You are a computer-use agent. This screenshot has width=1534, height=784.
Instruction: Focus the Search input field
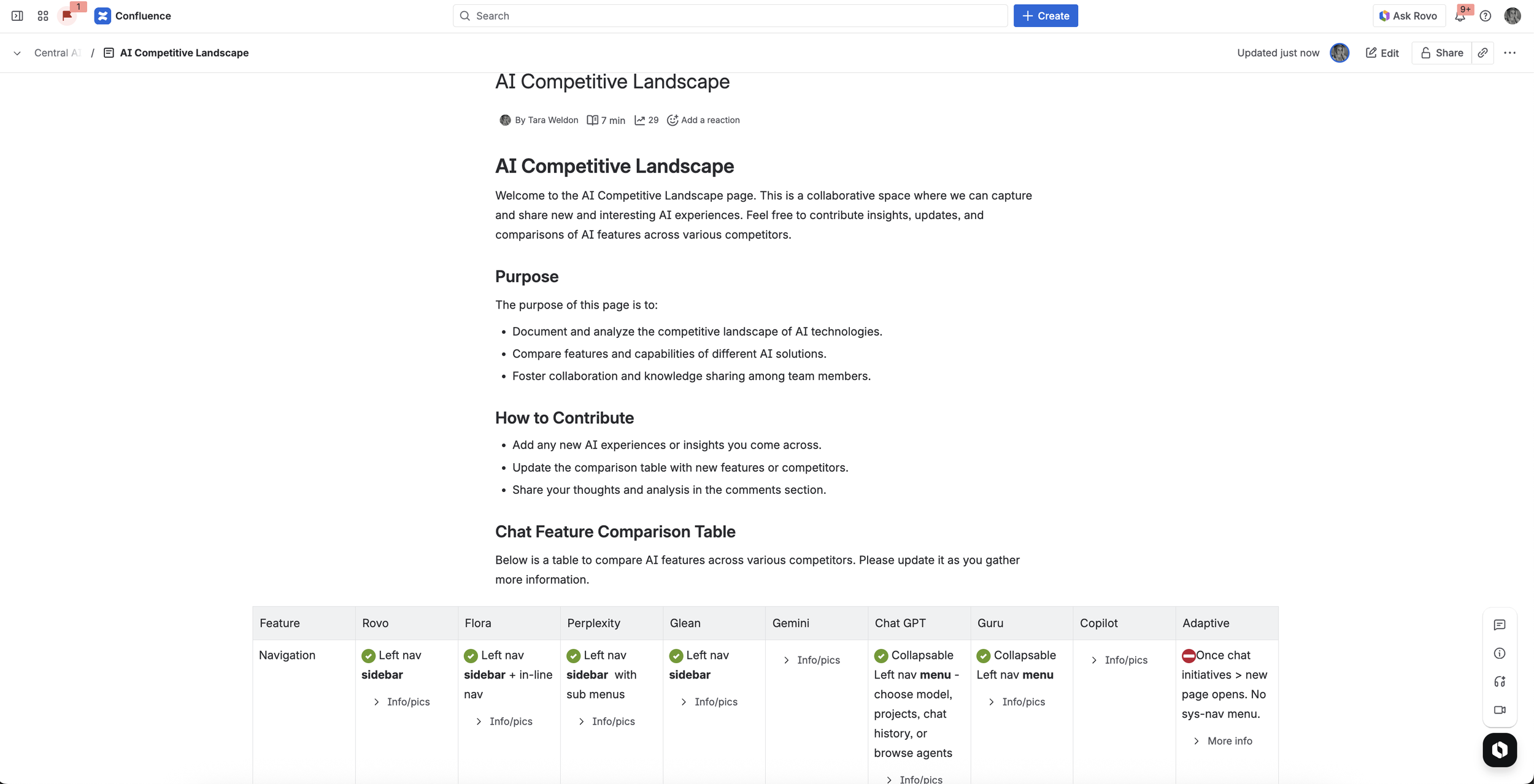[730, 16]
